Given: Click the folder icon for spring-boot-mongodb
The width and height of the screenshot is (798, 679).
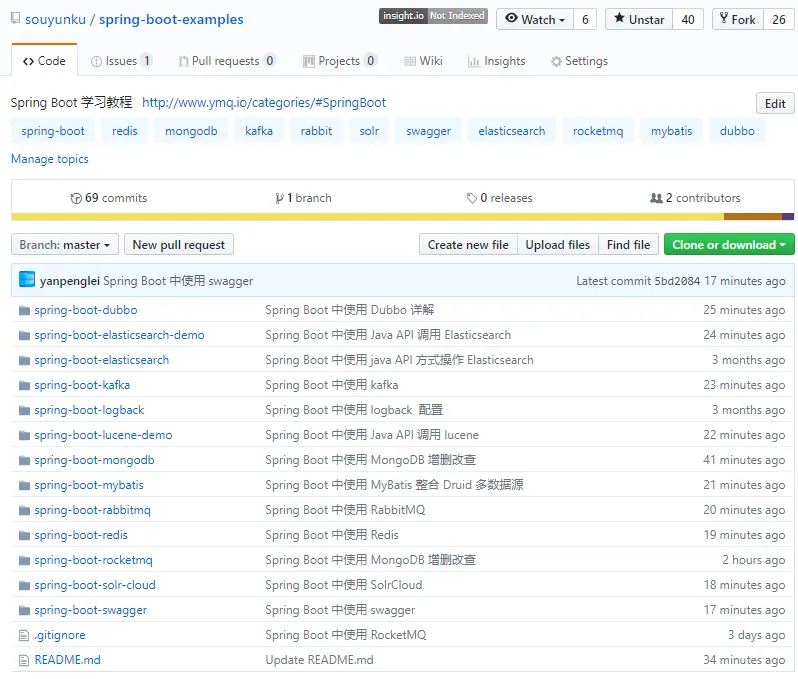Looking at the screenshot, I should pos(24,460).
